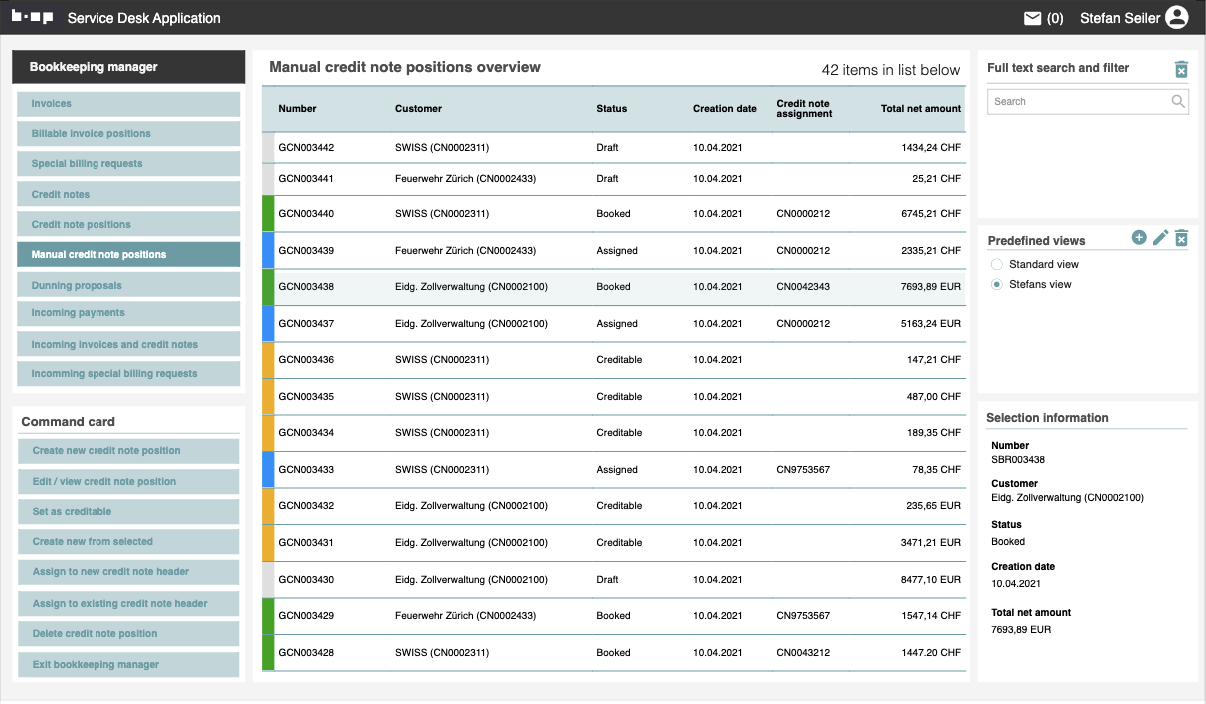Click Set as creditable command

129,512
